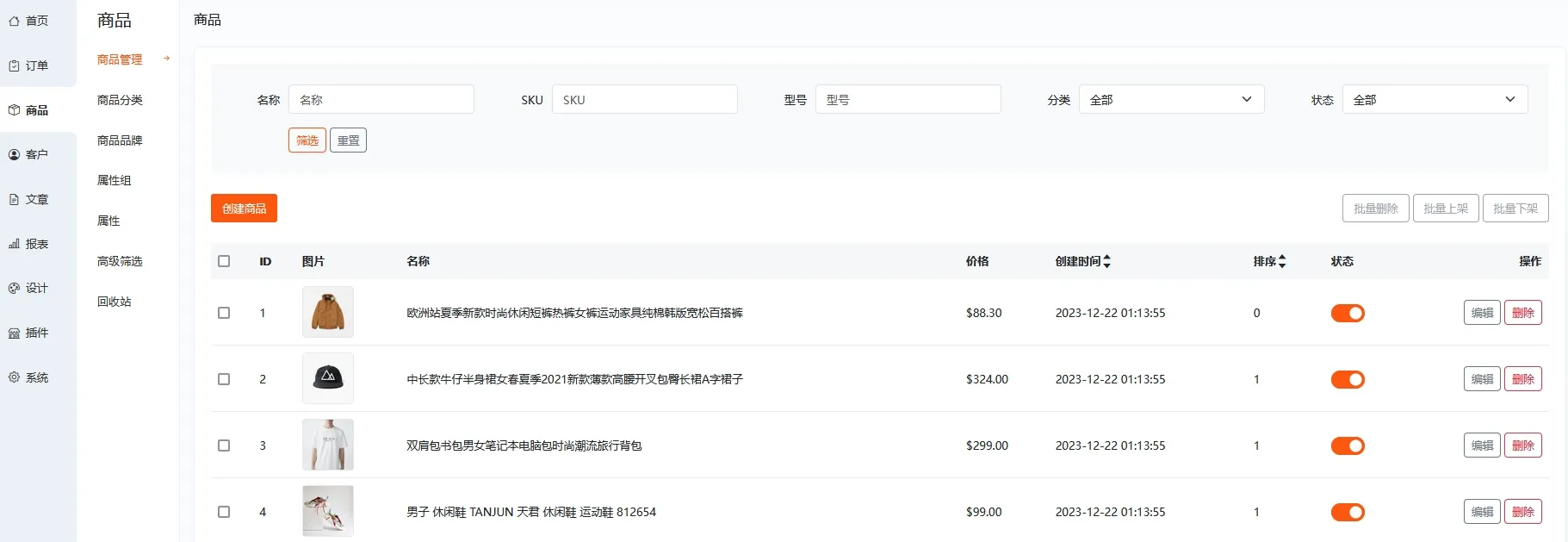Image resolution: width=1568 pixels, height=542 pixels.
Task: Click the gear icon beside 系统
Action: [14, 377]
